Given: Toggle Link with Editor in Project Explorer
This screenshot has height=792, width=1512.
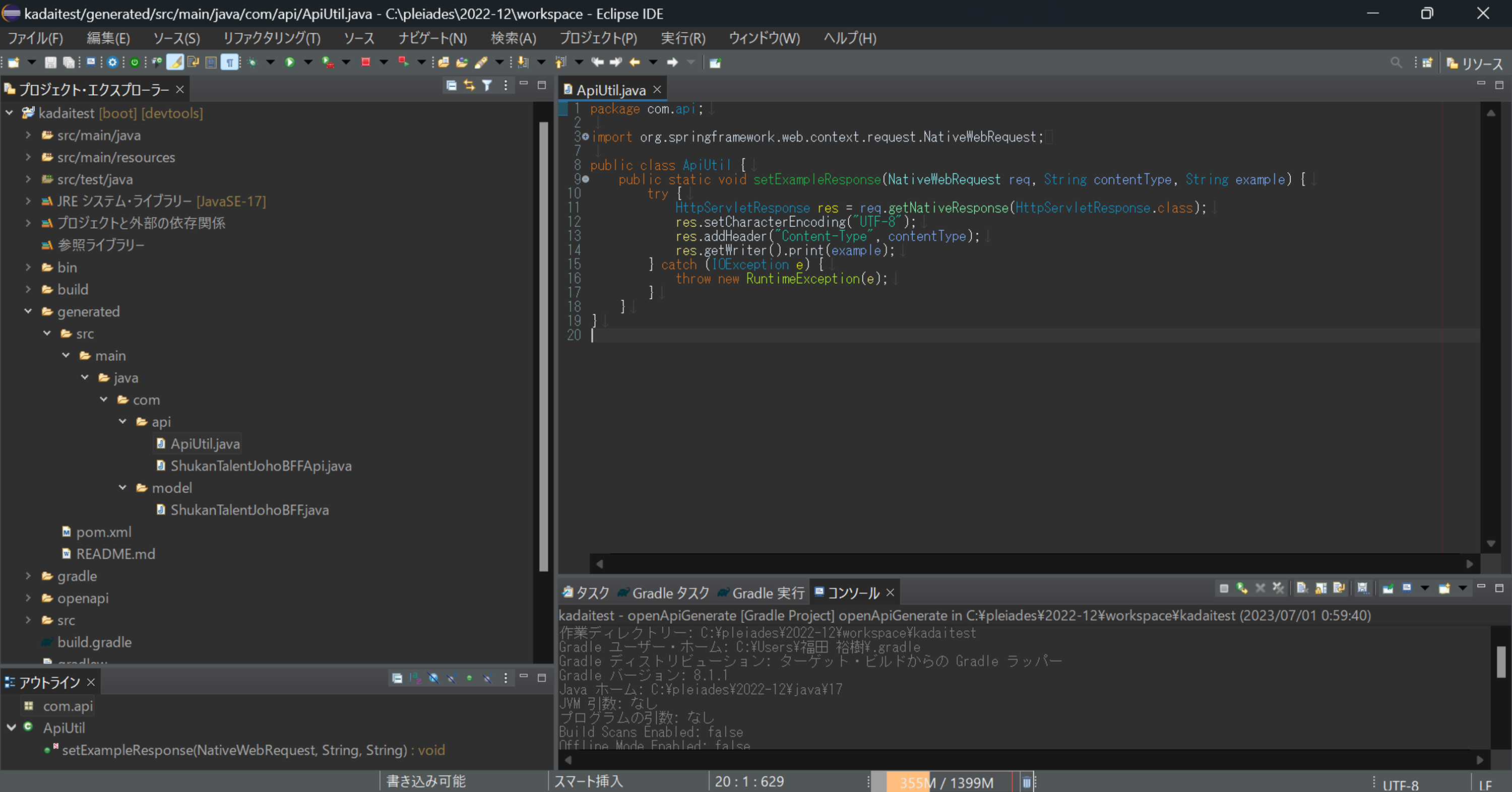Looking at the screenshot, I should pyautogui.click(x=470, y=86).
